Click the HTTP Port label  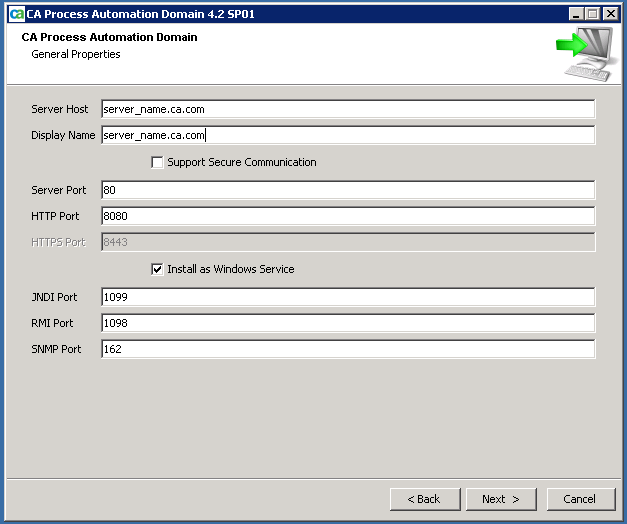coord(55,216)
